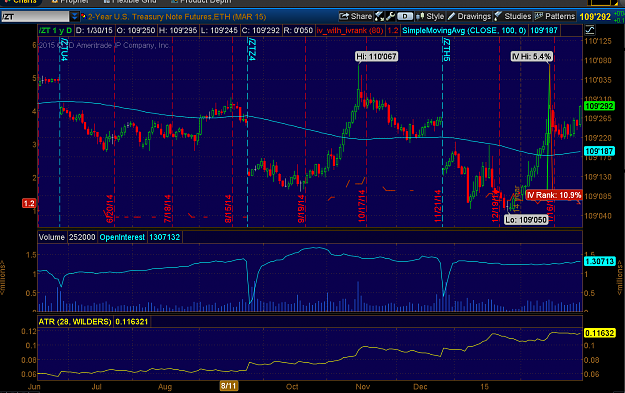
Task: Click the 1.30713 open interest axis marker
Action: click(599, 261)
